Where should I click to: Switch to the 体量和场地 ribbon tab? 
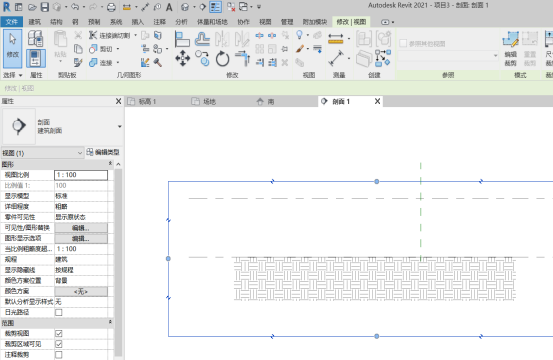212,22
